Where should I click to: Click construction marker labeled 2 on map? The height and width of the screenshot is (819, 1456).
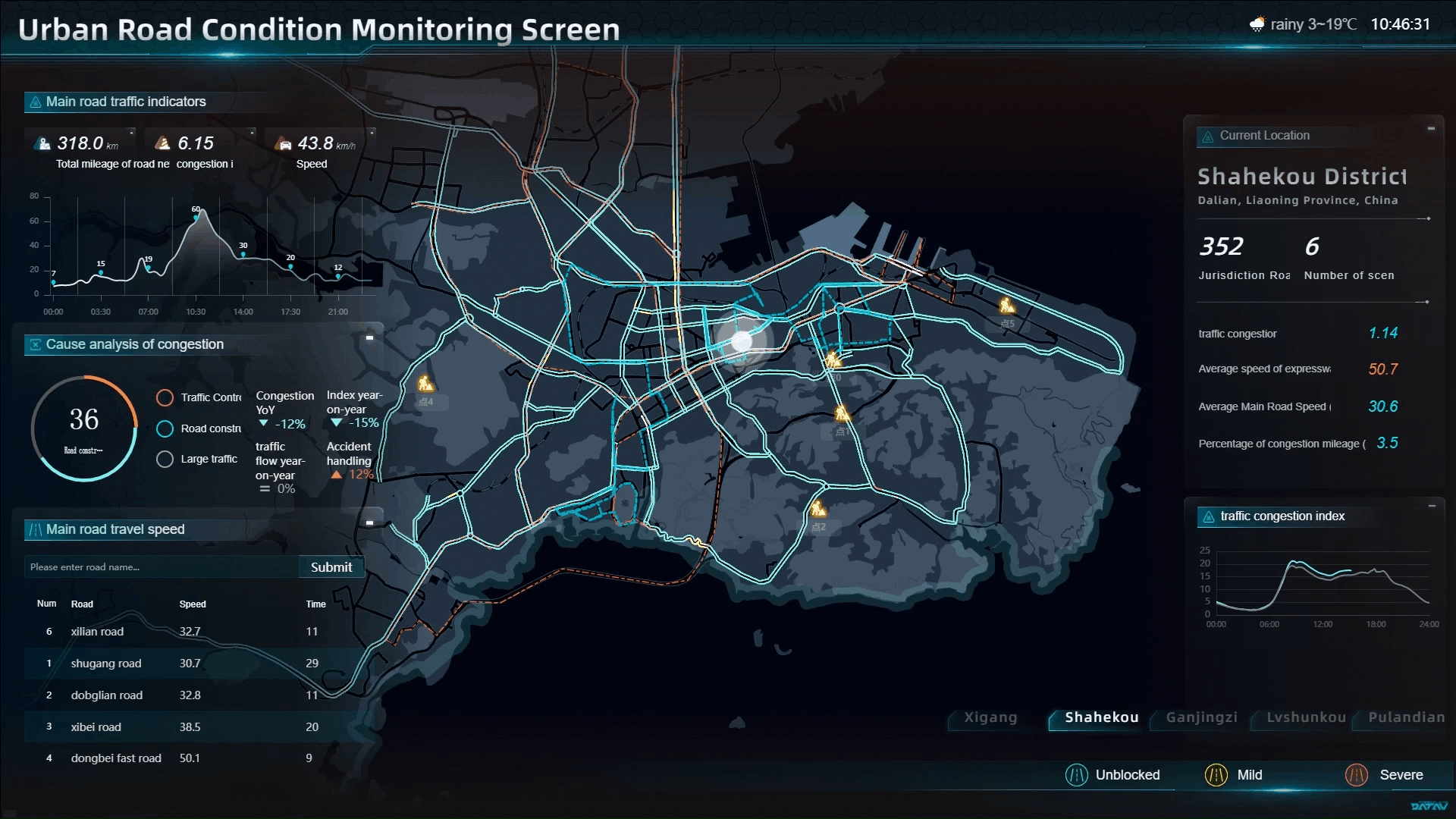[x=817, y=509]
